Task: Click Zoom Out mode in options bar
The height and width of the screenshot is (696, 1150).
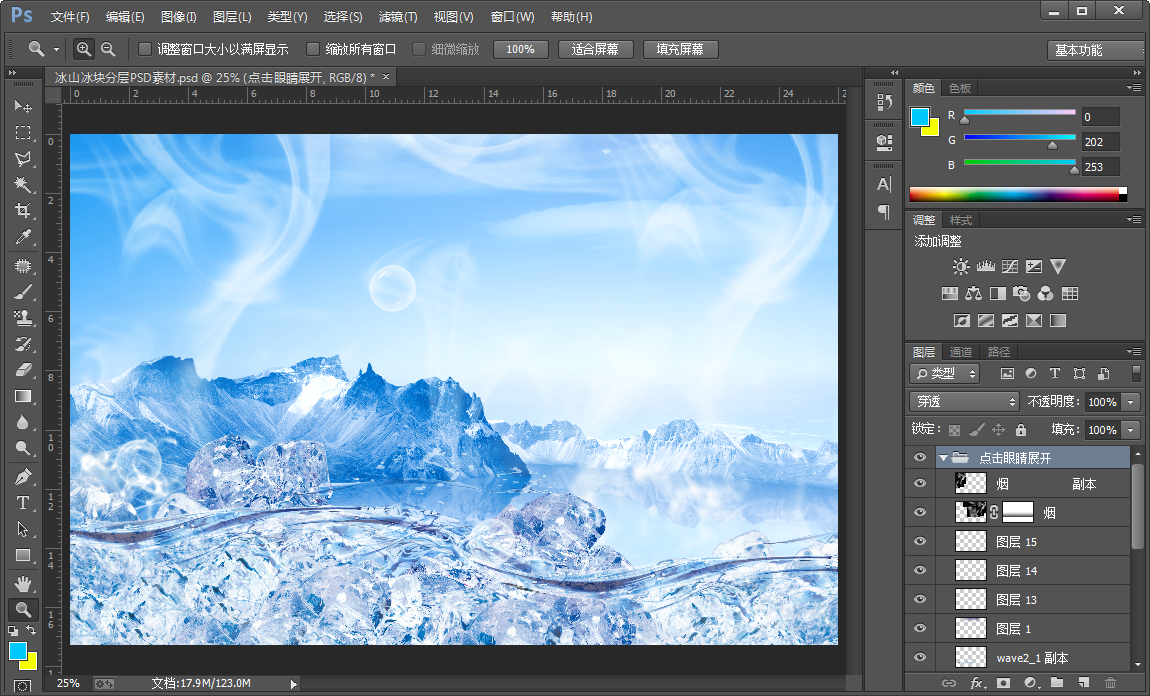Action: [108, 49]
